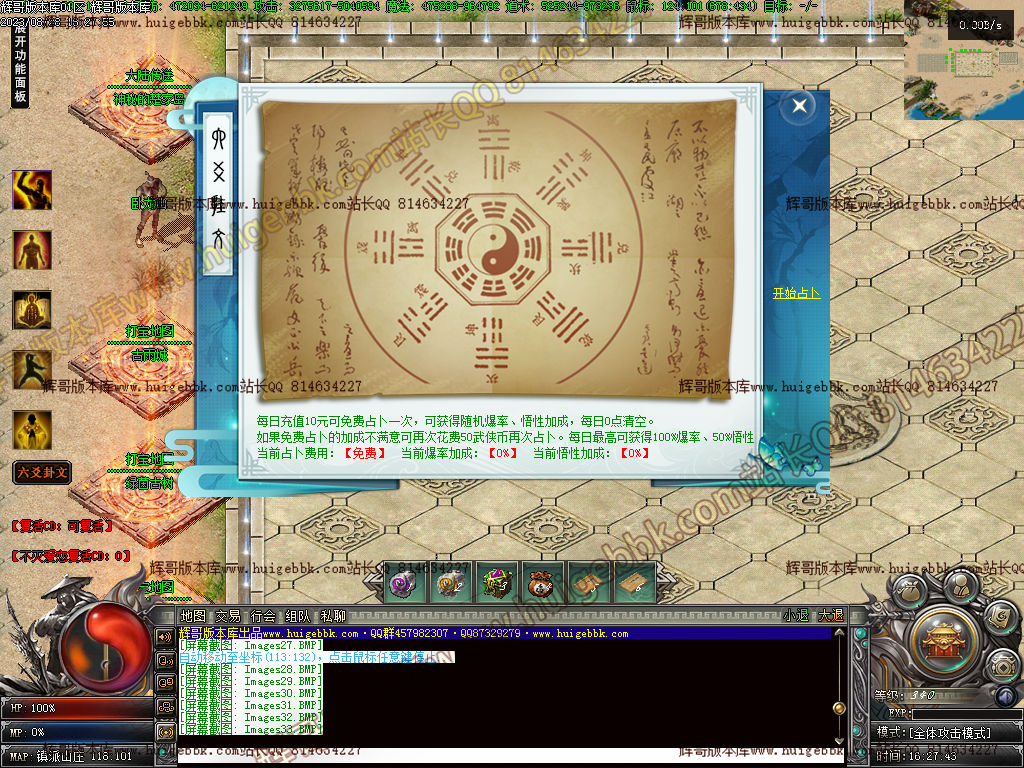Mute sound with the blue speaker button
Viewport: 1024px width, 768px height.
1006,698
